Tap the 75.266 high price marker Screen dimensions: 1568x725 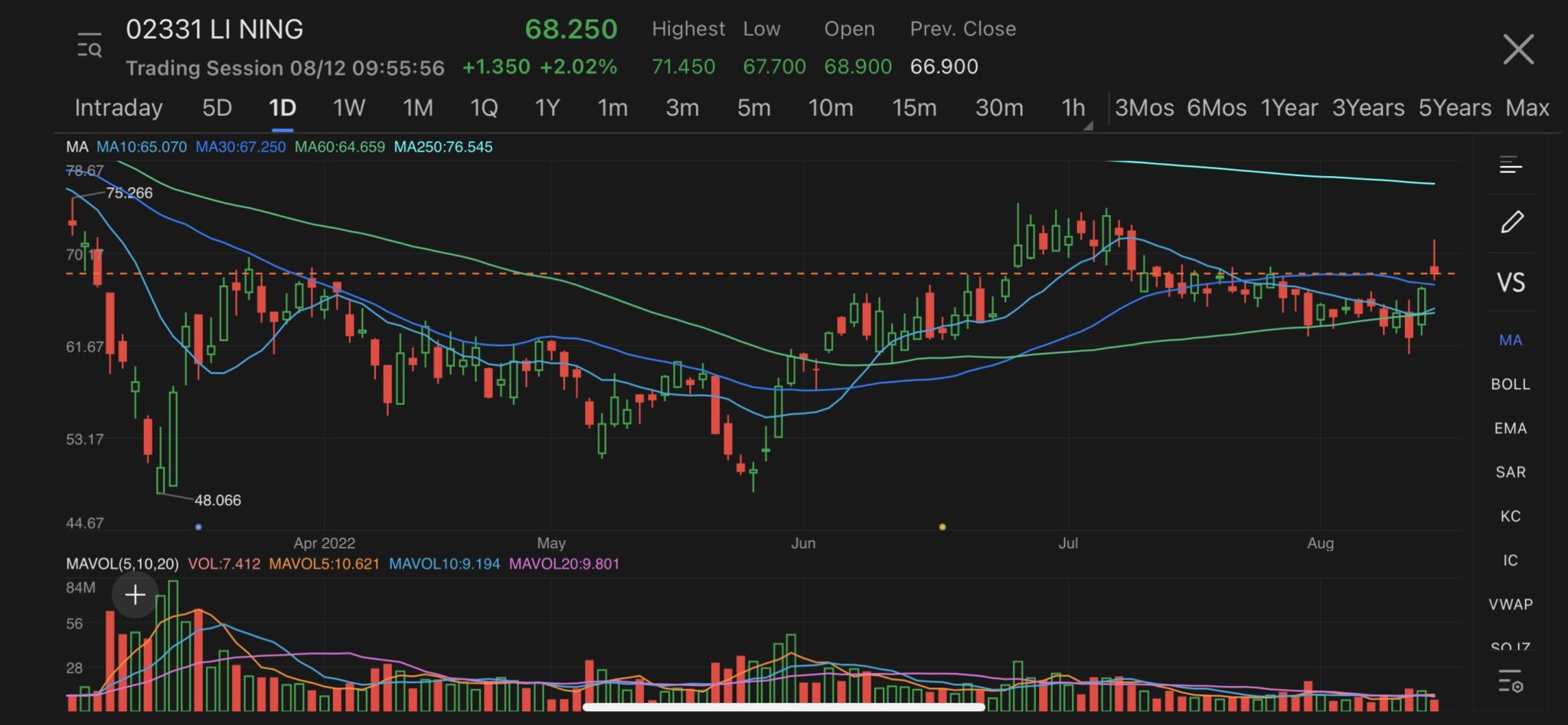click(x=129, y=192)
